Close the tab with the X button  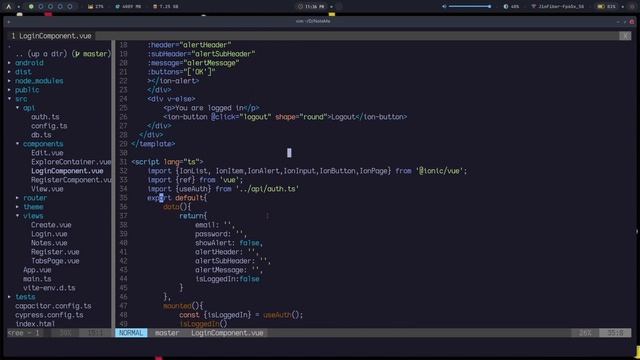[x=625, y=36]
